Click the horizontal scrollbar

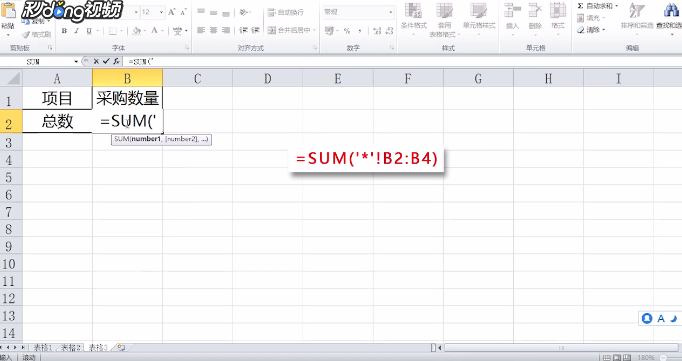point(561,348)
